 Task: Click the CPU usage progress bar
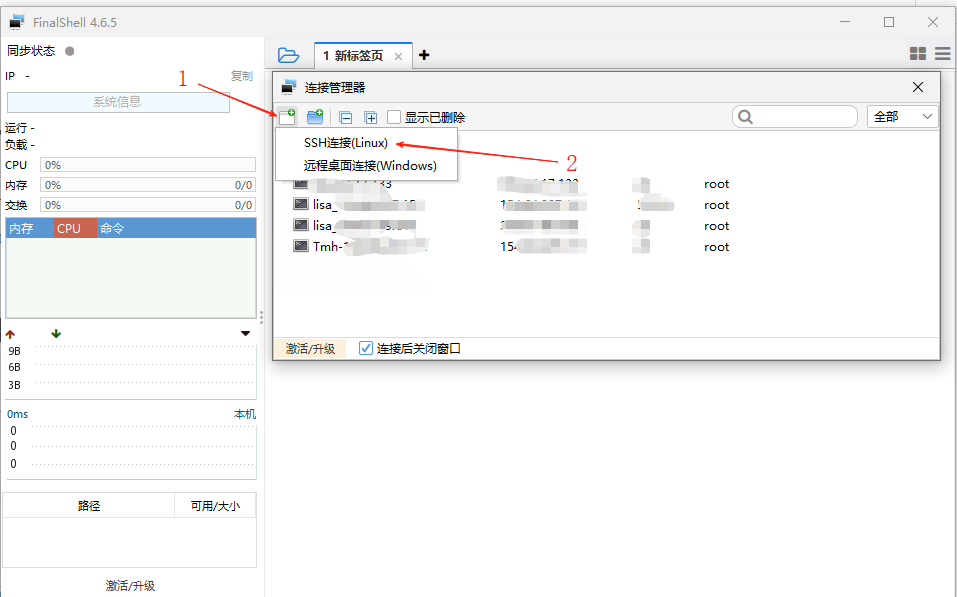pyautogui.click(x=148, y=165)
